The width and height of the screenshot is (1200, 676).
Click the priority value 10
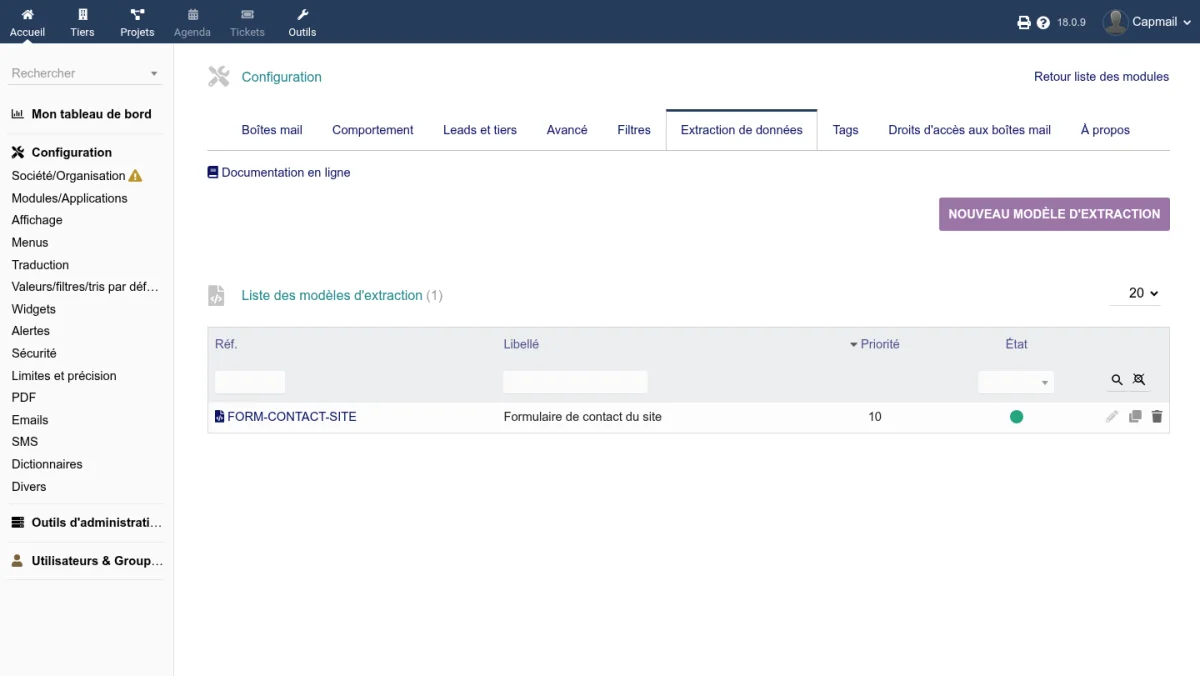[875, 417]
